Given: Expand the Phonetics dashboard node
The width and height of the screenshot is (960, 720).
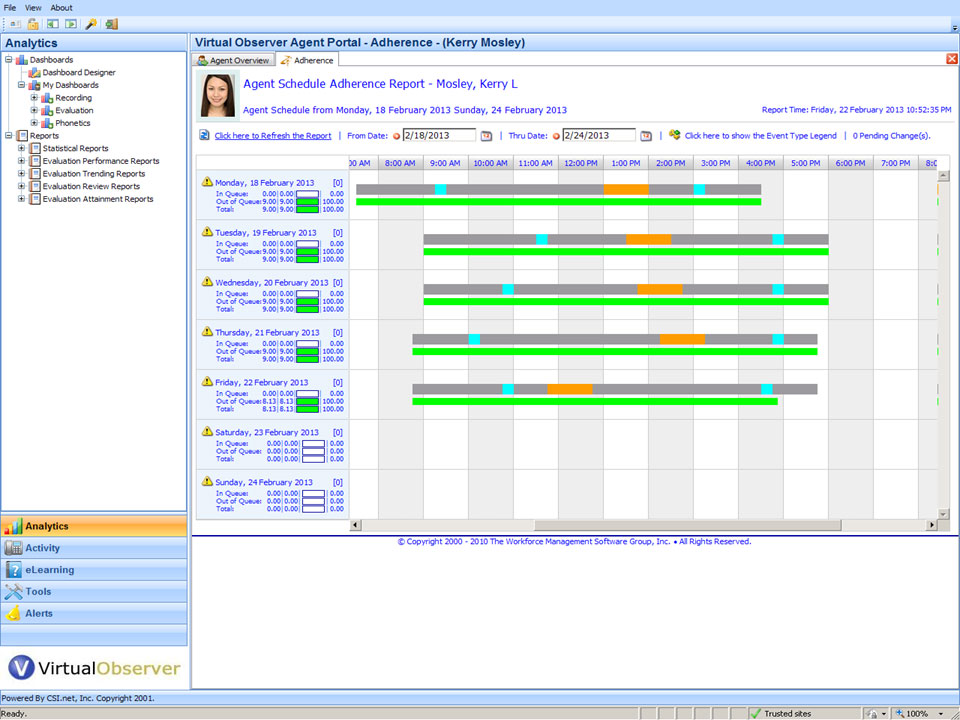Looking at the screenshot, I should 34,122.
